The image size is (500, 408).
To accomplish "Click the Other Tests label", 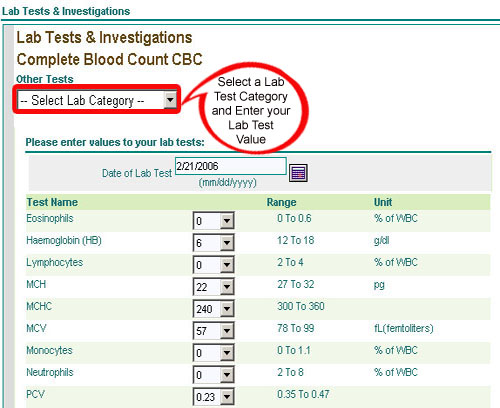I will [x=45, y=79].
